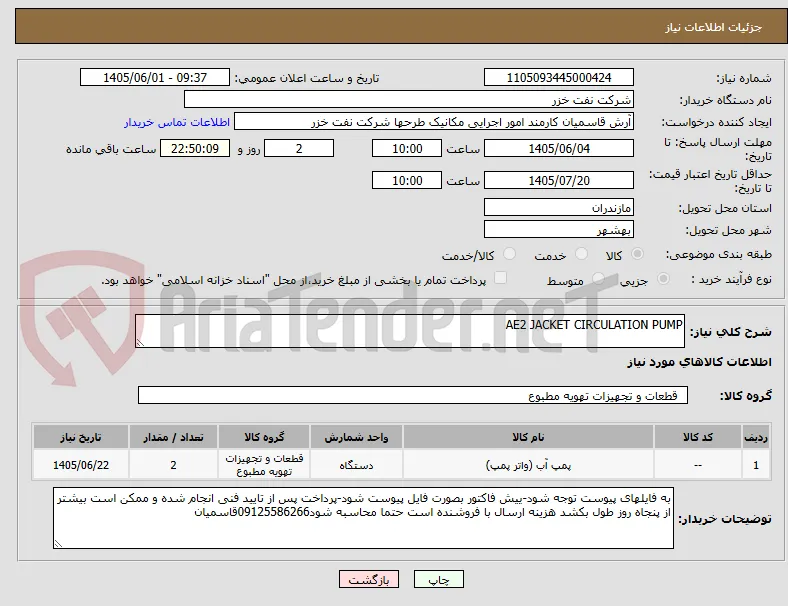Screen dimensions: 788x606
Task: Toggle the Islamic treasury bonds payment checkbox
Action: tap(501, 278)
